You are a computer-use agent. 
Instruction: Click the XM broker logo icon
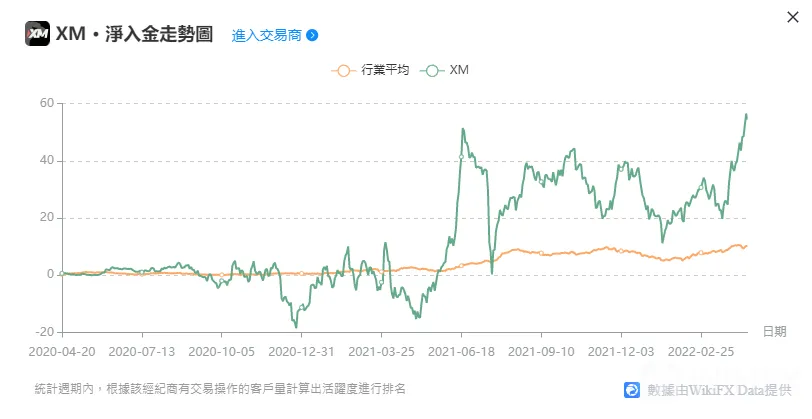[37, 34]
